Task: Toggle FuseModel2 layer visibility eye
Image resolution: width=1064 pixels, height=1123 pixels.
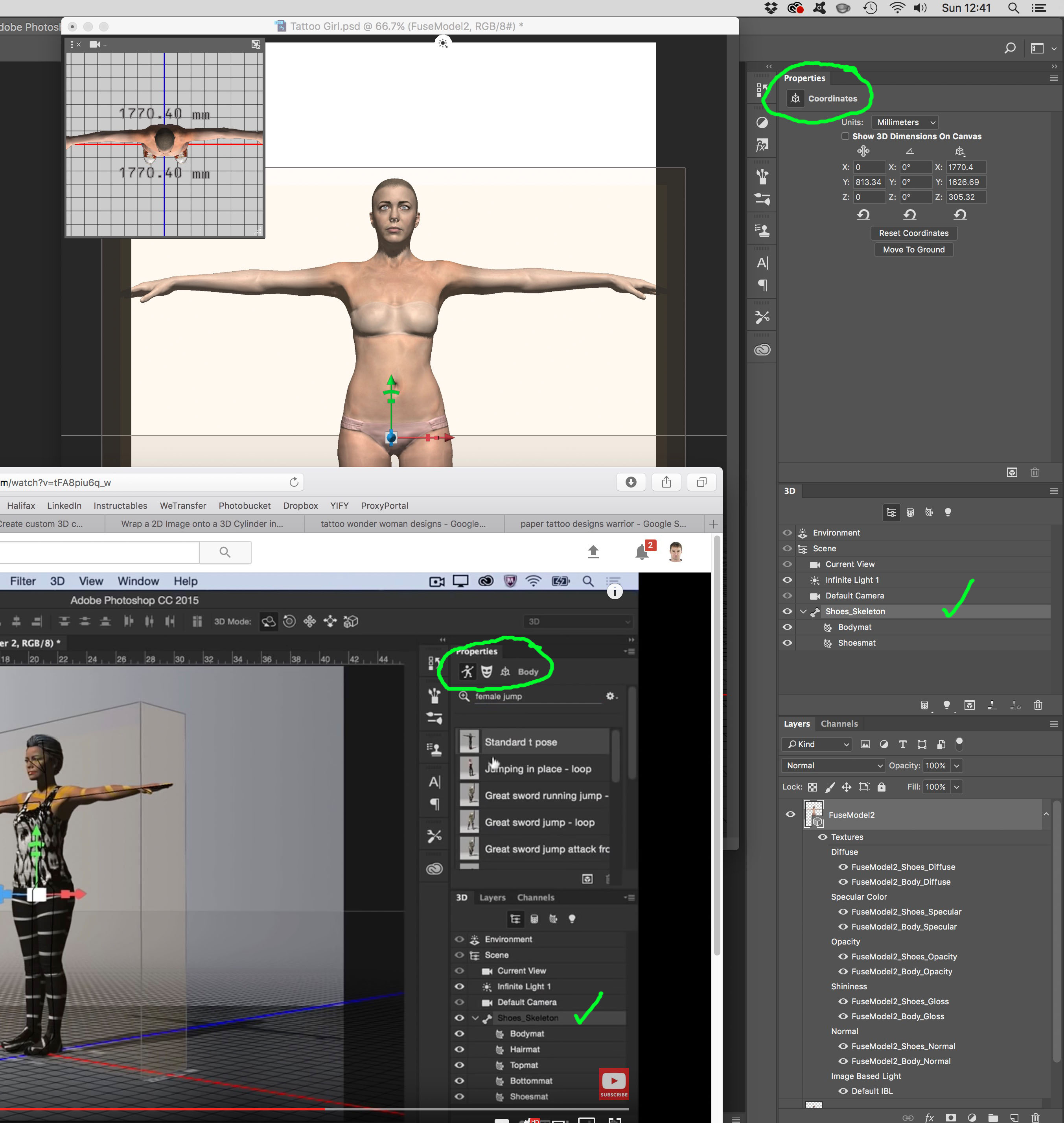Action: coord(790,814)
